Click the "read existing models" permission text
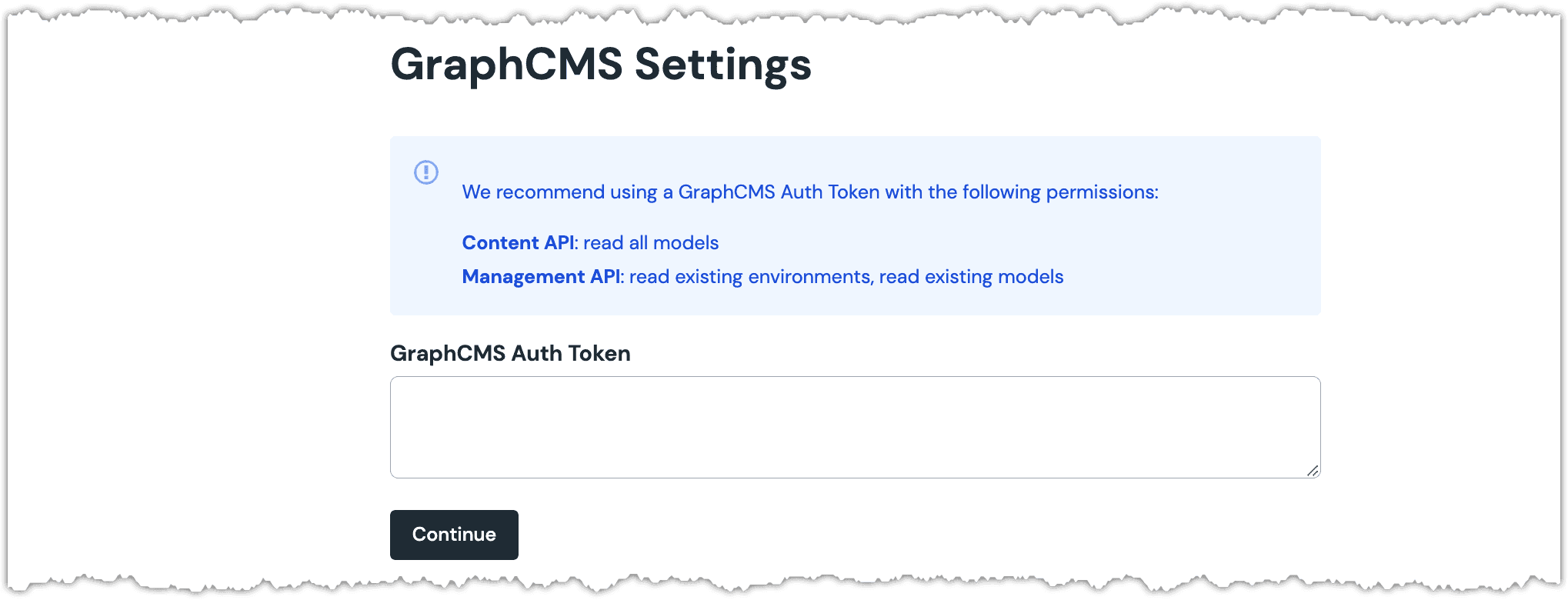The image size is (1568, 600). point(971,277)
